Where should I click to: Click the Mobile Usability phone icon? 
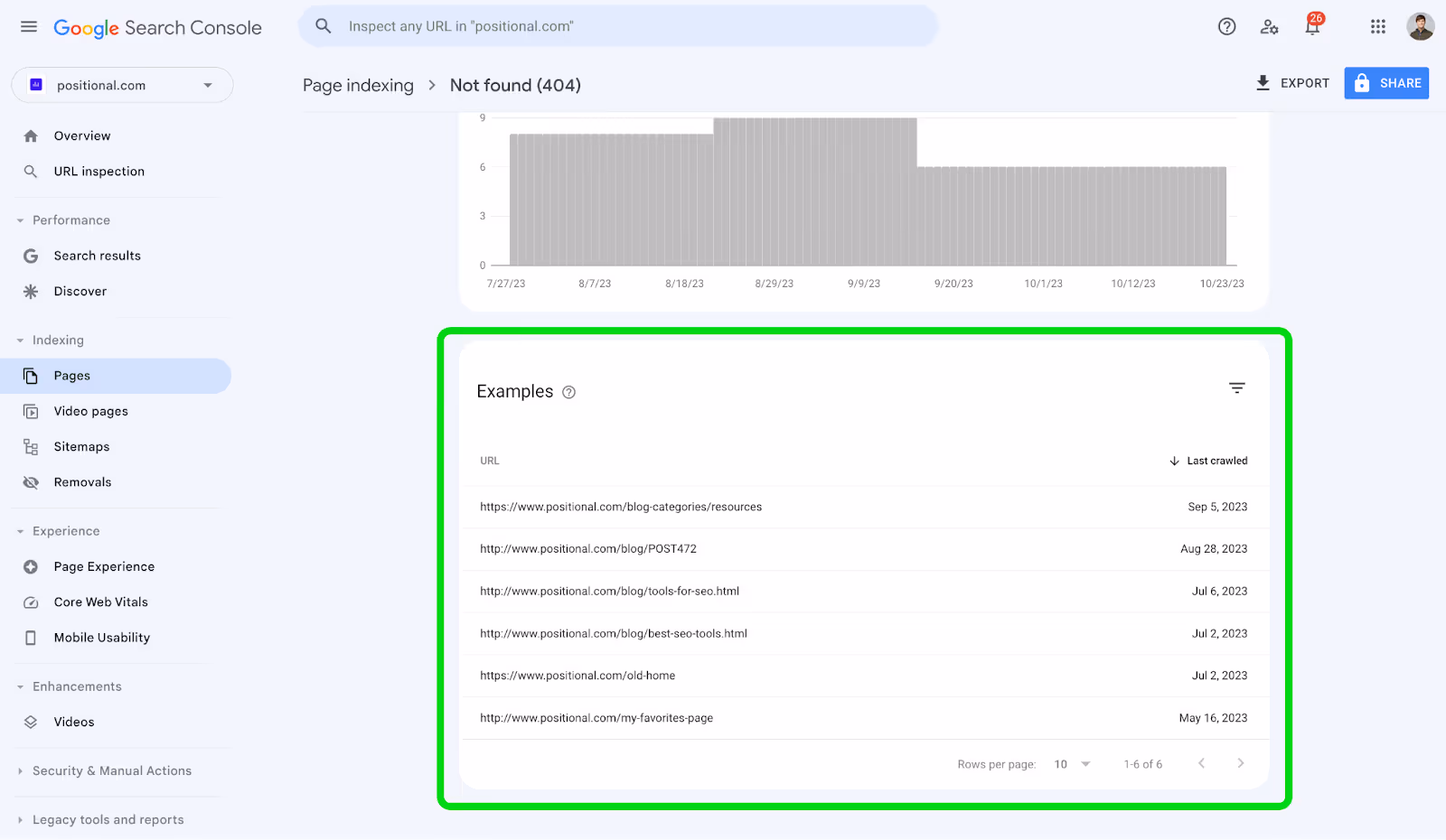(31, 638)
